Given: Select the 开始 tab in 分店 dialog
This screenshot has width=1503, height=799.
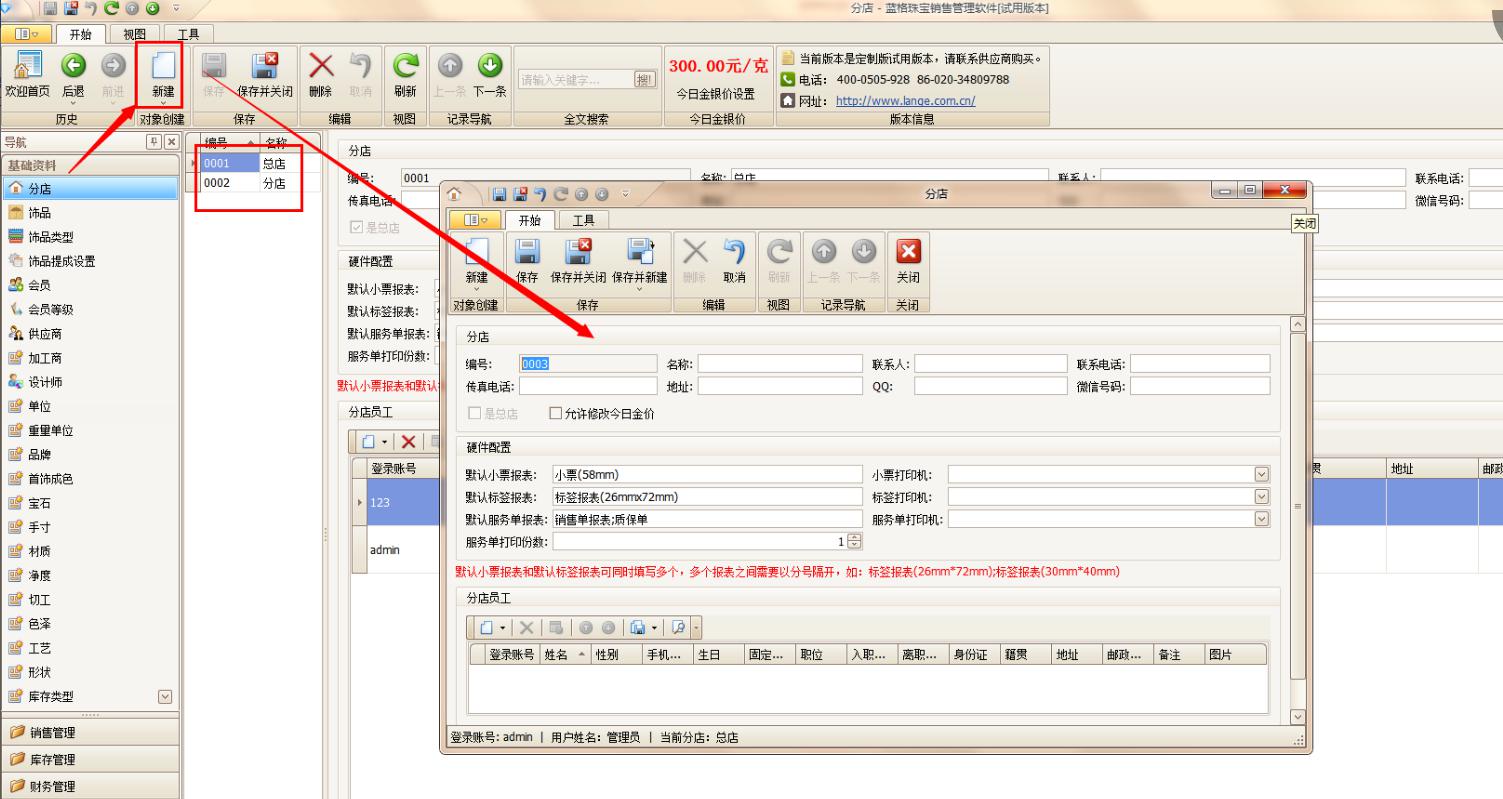Looking at the screenshot, I should [x=529, y=220].
